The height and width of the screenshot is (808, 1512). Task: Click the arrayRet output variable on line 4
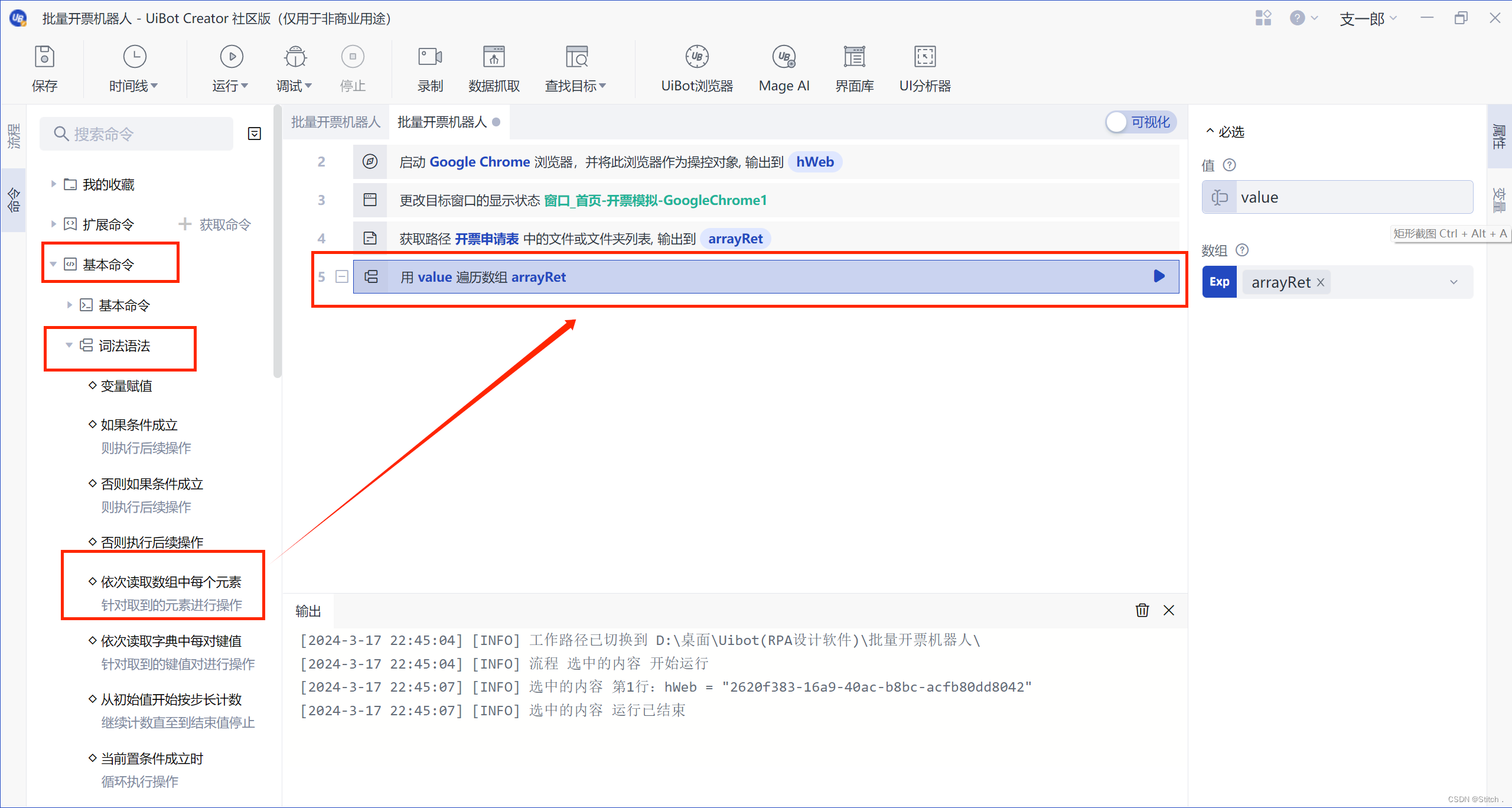[x=735, y=239]
